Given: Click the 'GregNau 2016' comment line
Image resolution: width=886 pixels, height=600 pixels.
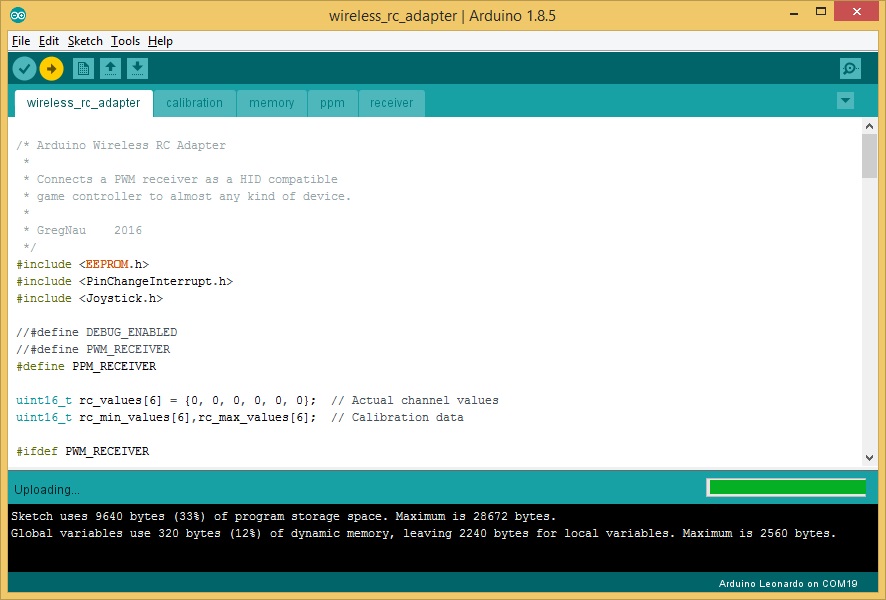Looking at the screenshot, I should [x=82, y=231].
